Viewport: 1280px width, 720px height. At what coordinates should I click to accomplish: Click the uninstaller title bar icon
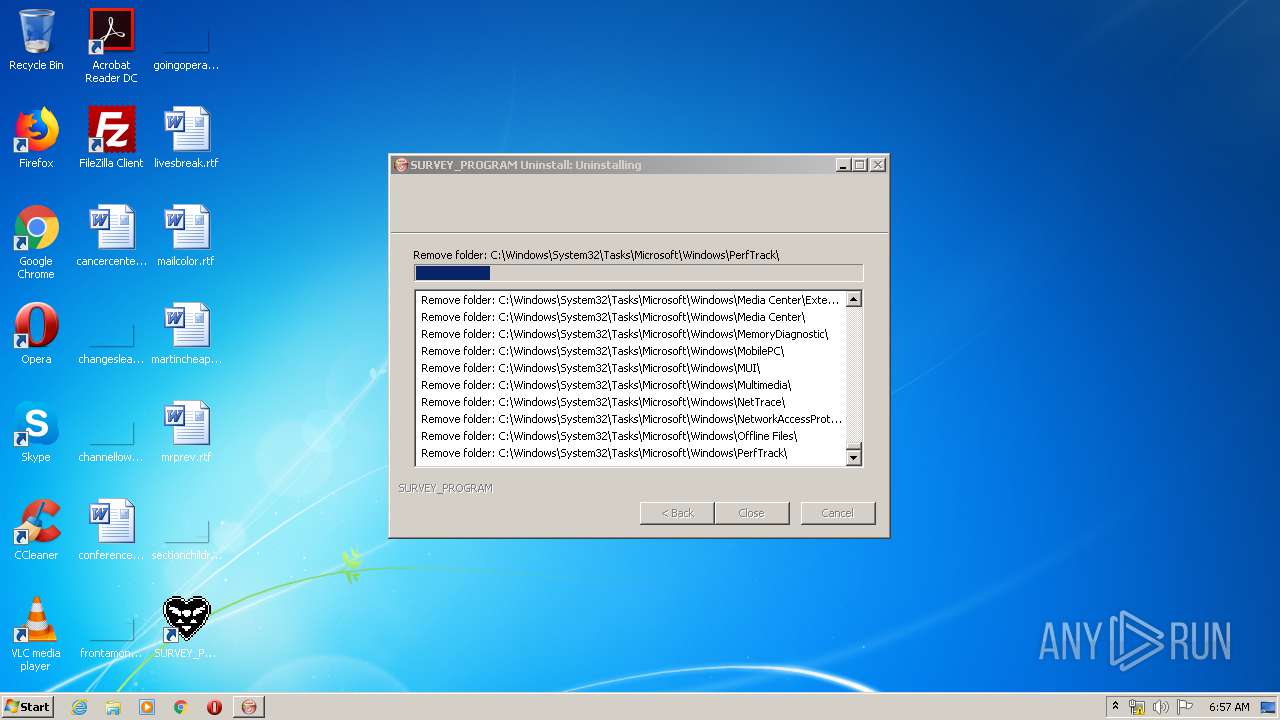(401, 165)
